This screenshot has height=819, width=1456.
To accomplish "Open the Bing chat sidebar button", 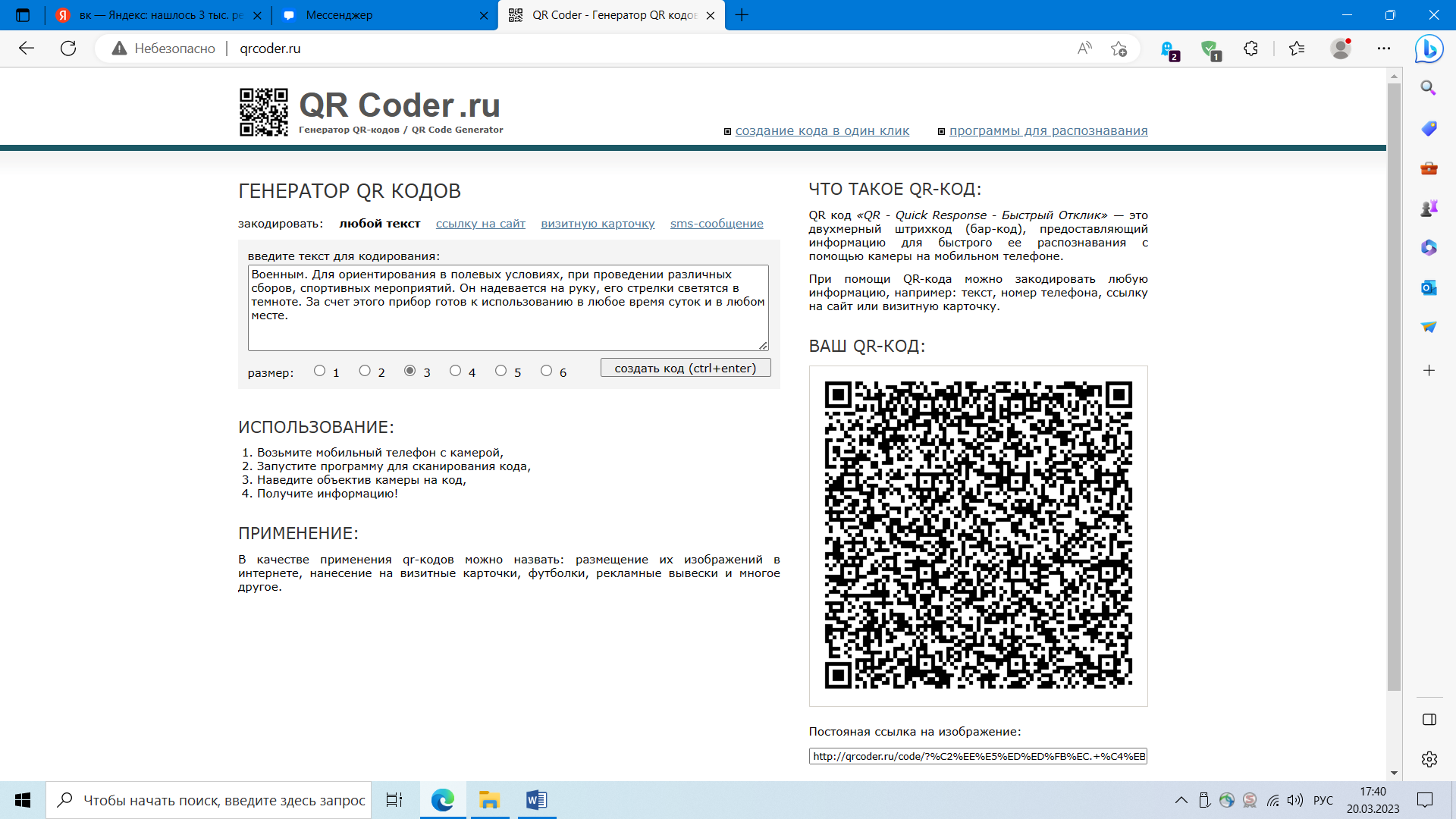I will coord(1429,49).
